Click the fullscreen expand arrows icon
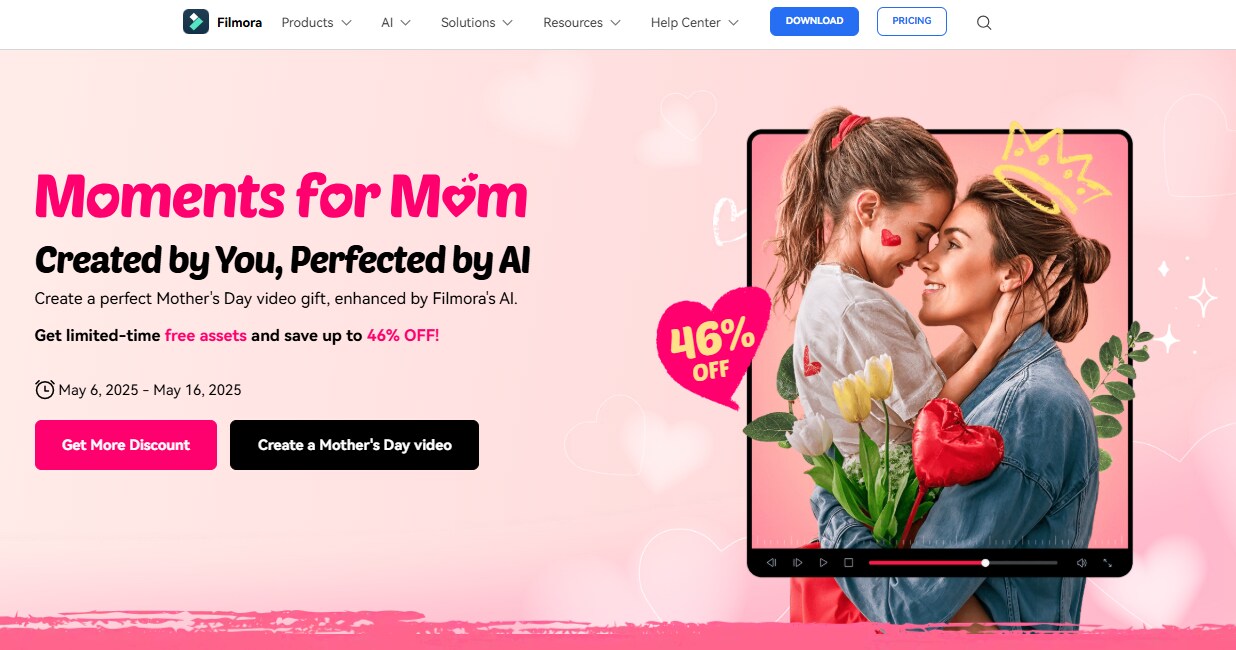The width and height of the screenshot is (1236, 650). (x=1107, y=563)
